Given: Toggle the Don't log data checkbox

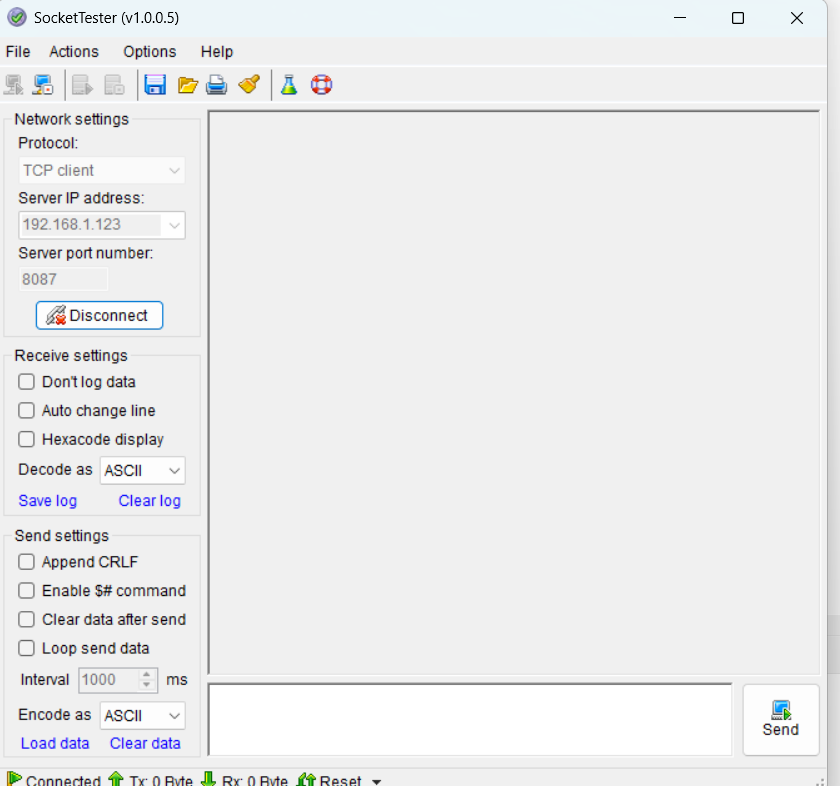Looking at the screenshot, I should [x=26, y=381].
